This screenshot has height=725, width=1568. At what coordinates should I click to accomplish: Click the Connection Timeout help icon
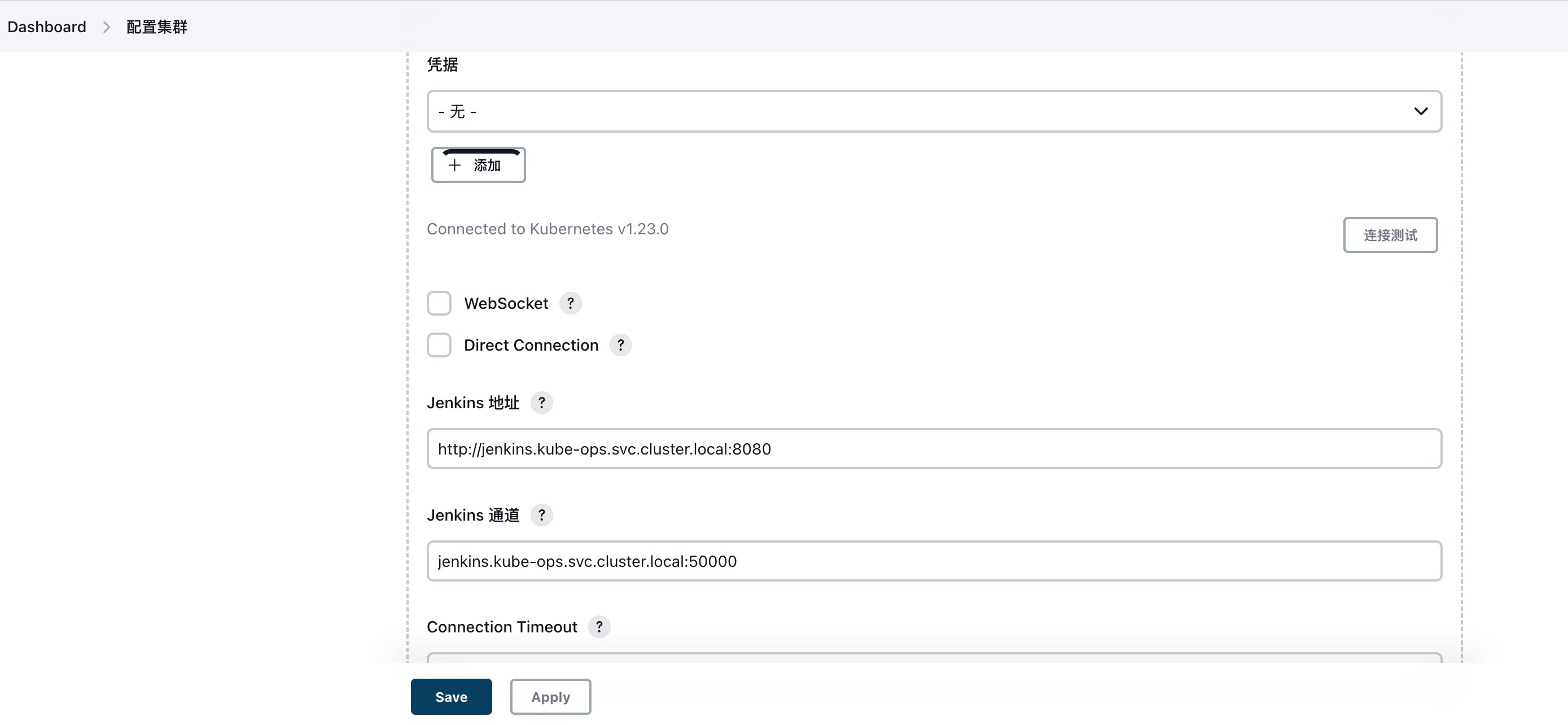pos(599,626)
